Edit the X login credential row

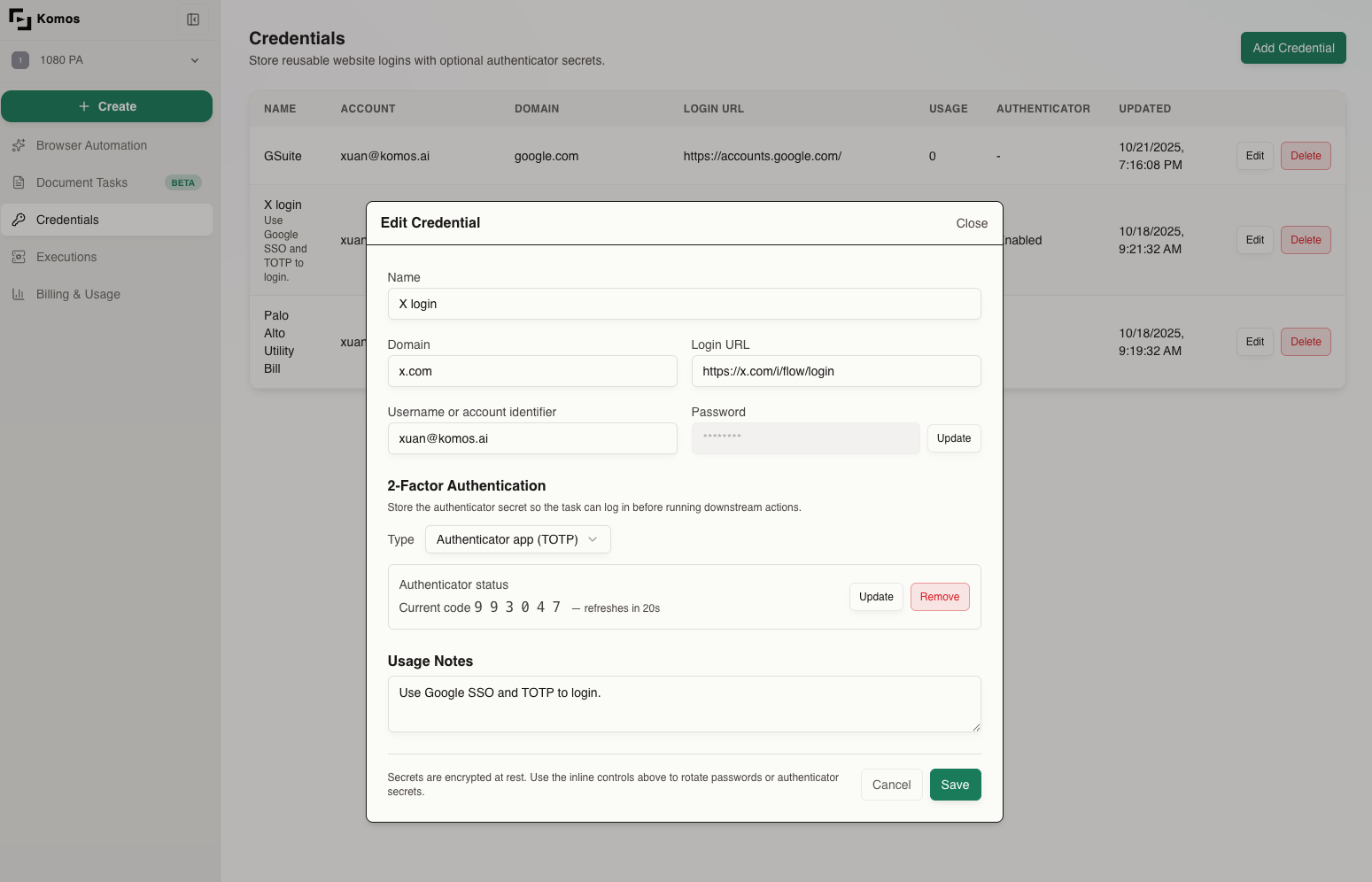pos(1255,240)
